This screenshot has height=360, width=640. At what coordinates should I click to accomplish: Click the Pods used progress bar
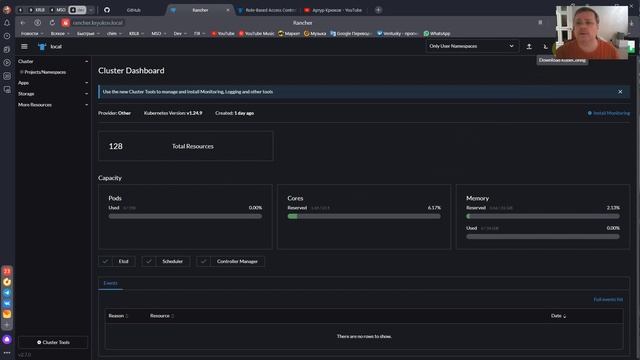tap(185, 216)
